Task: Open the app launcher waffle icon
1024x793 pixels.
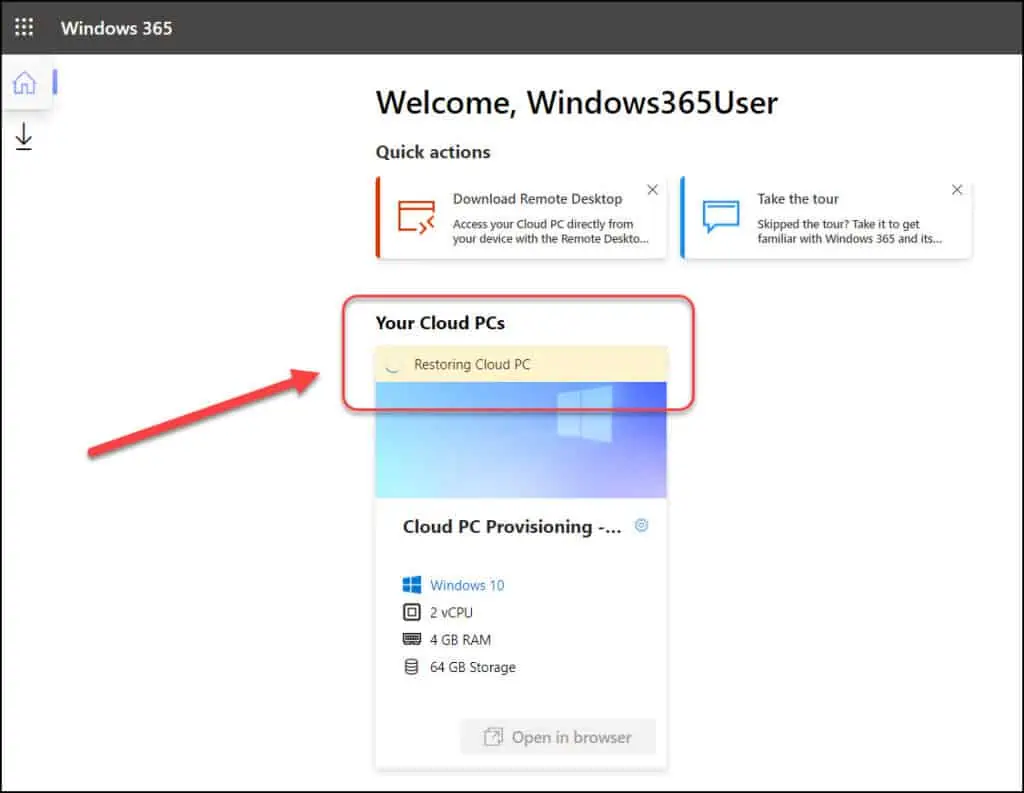Action: pos(24,27)
